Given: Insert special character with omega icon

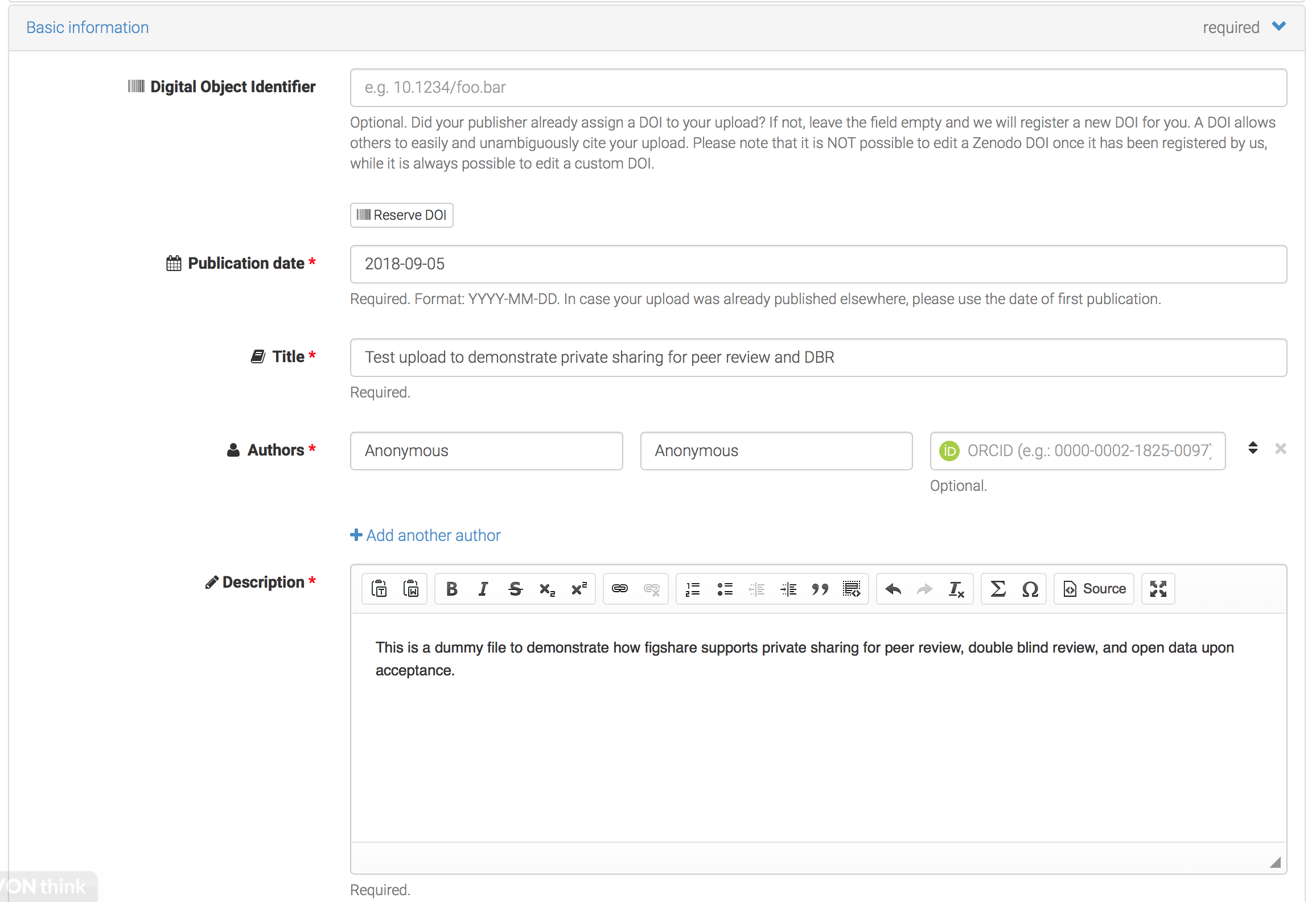Looking at the screenshot, I should pos(1030,589).
